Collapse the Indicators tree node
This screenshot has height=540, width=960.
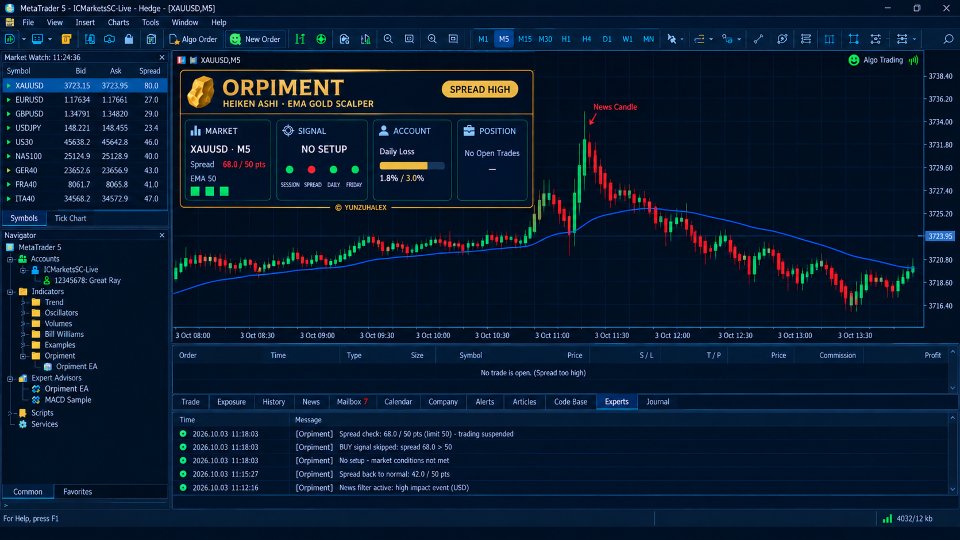coord(10,292)
